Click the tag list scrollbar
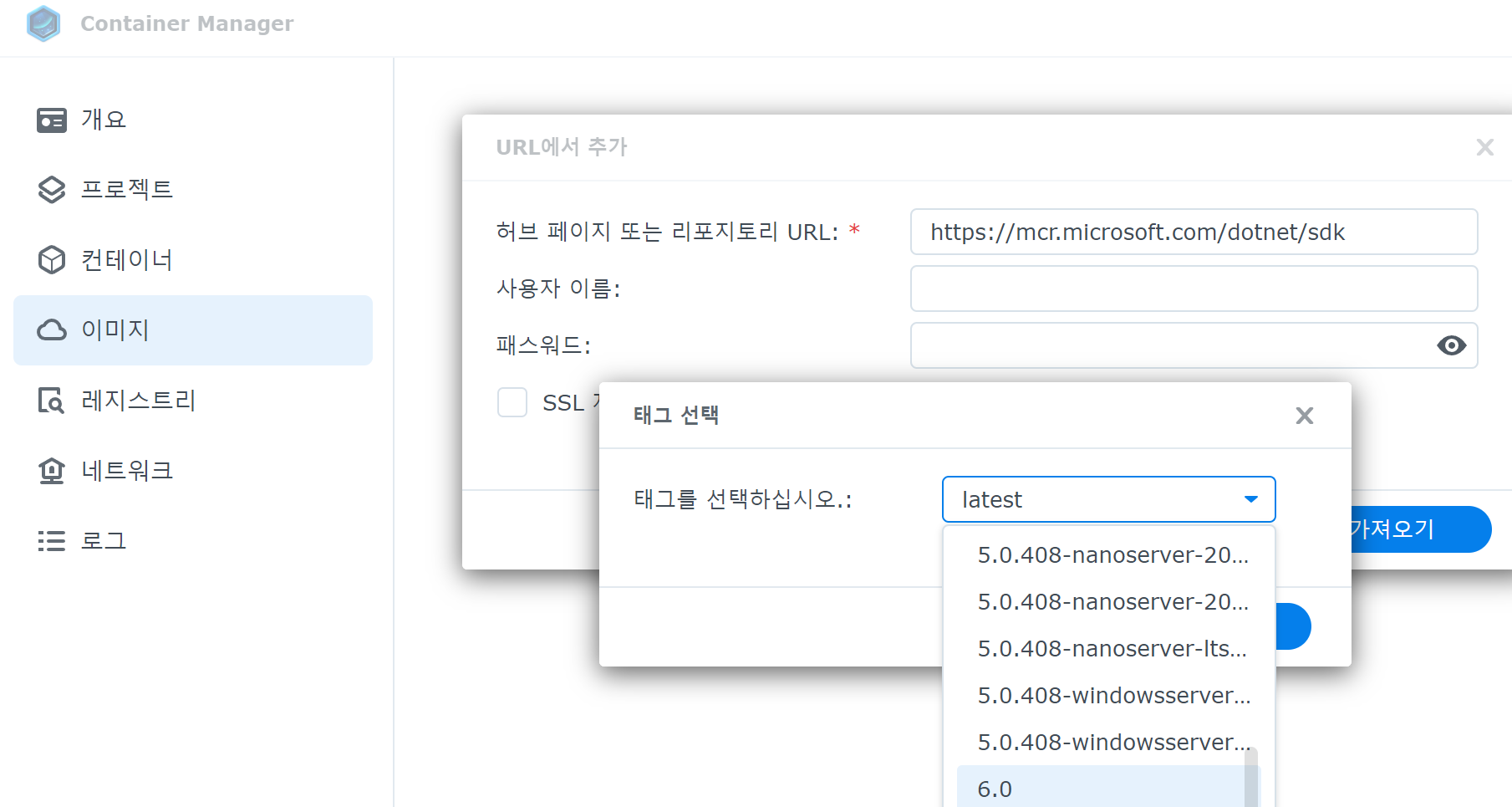The width and height of the screenshot is (1512, 807). click(1251, 778)
